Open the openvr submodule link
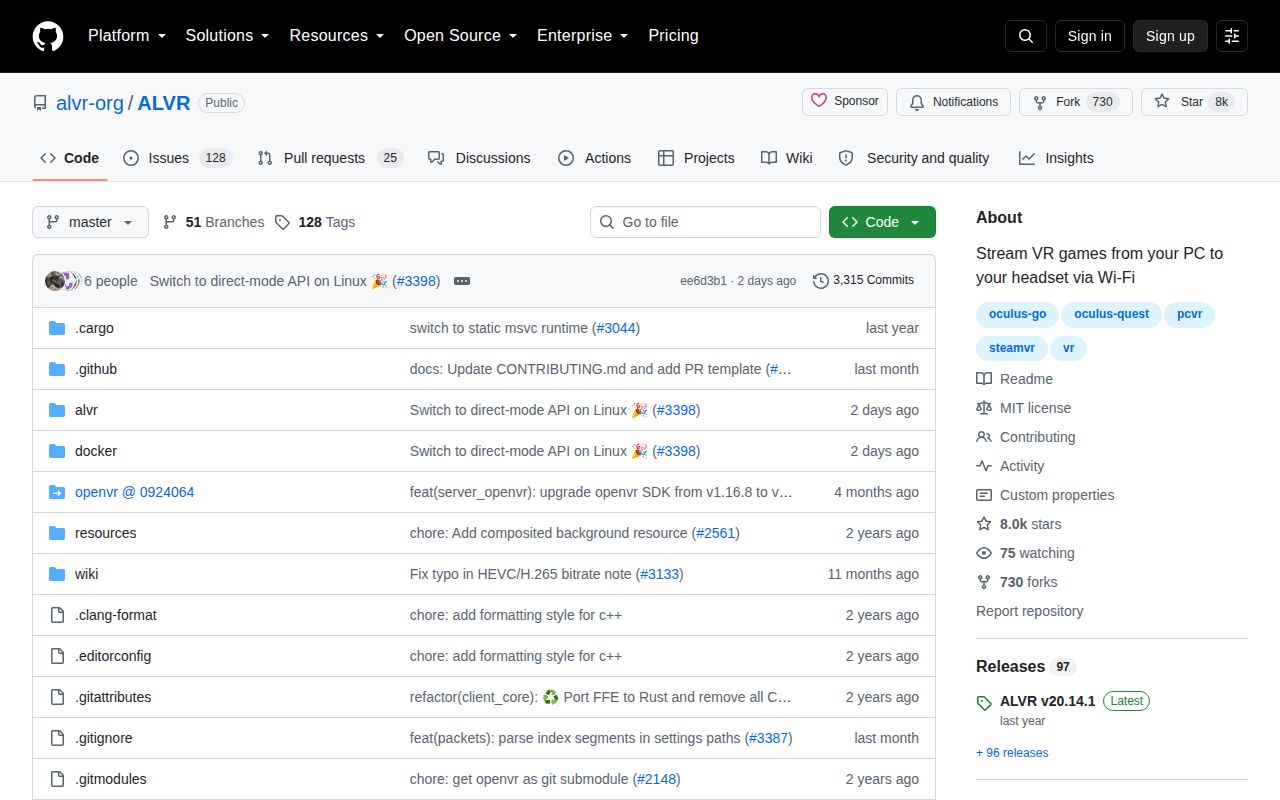Screen dimensions: 1280x800 pos(134,492)
